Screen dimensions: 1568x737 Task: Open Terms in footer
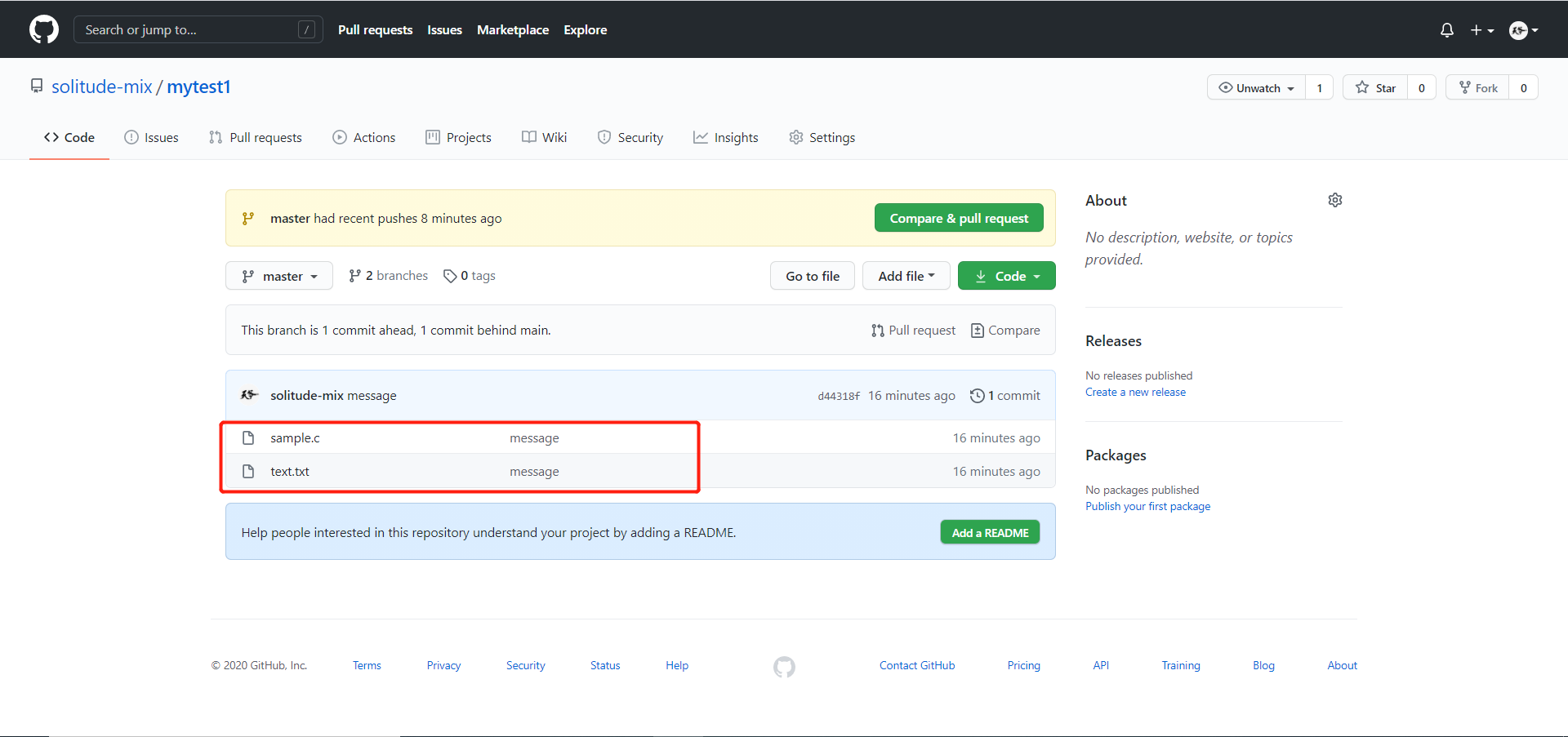[367, 665]
